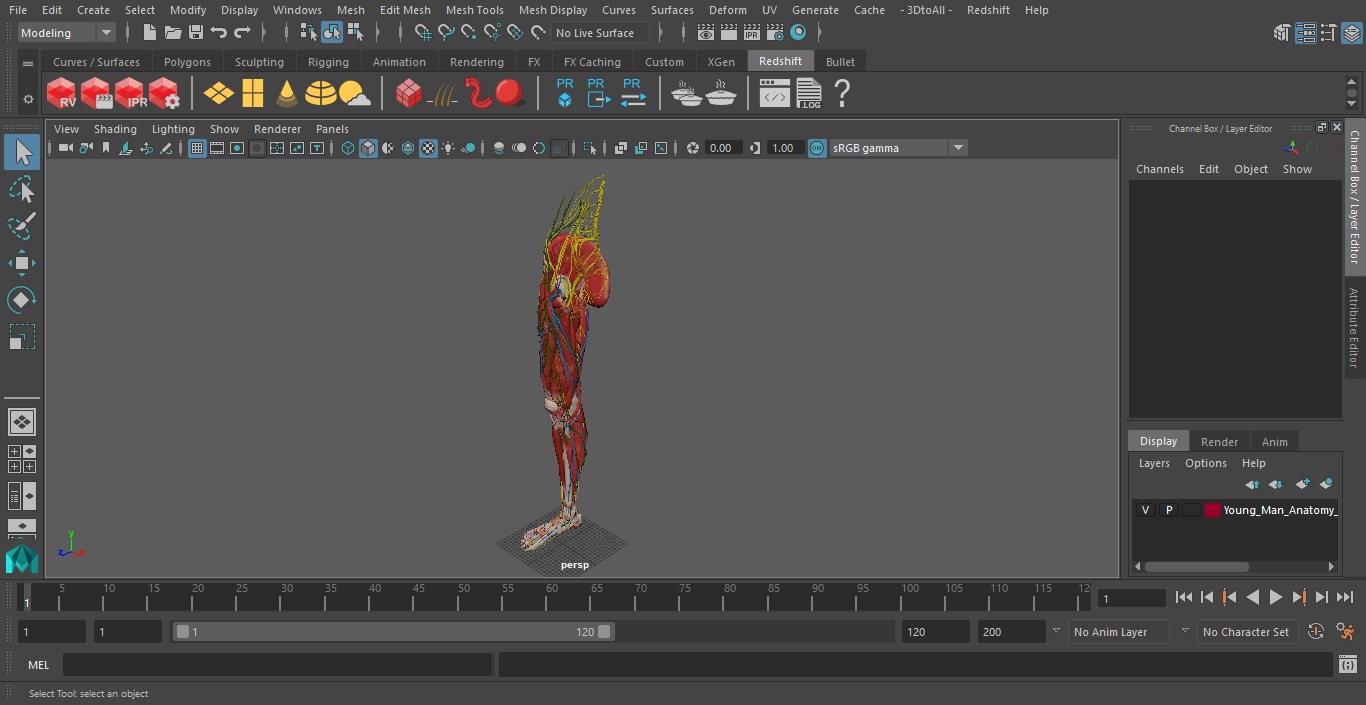Viewport: 1366px width, 705px height.
Task: Open the sRGB gamma view transform dropdown
Action: pyautogui.click(x=898, y=148)
